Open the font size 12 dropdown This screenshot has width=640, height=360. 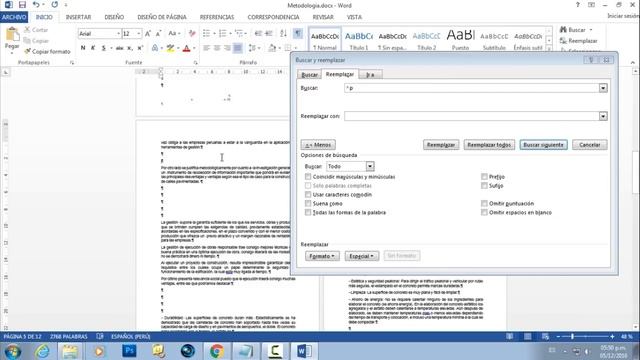point(139,33)
